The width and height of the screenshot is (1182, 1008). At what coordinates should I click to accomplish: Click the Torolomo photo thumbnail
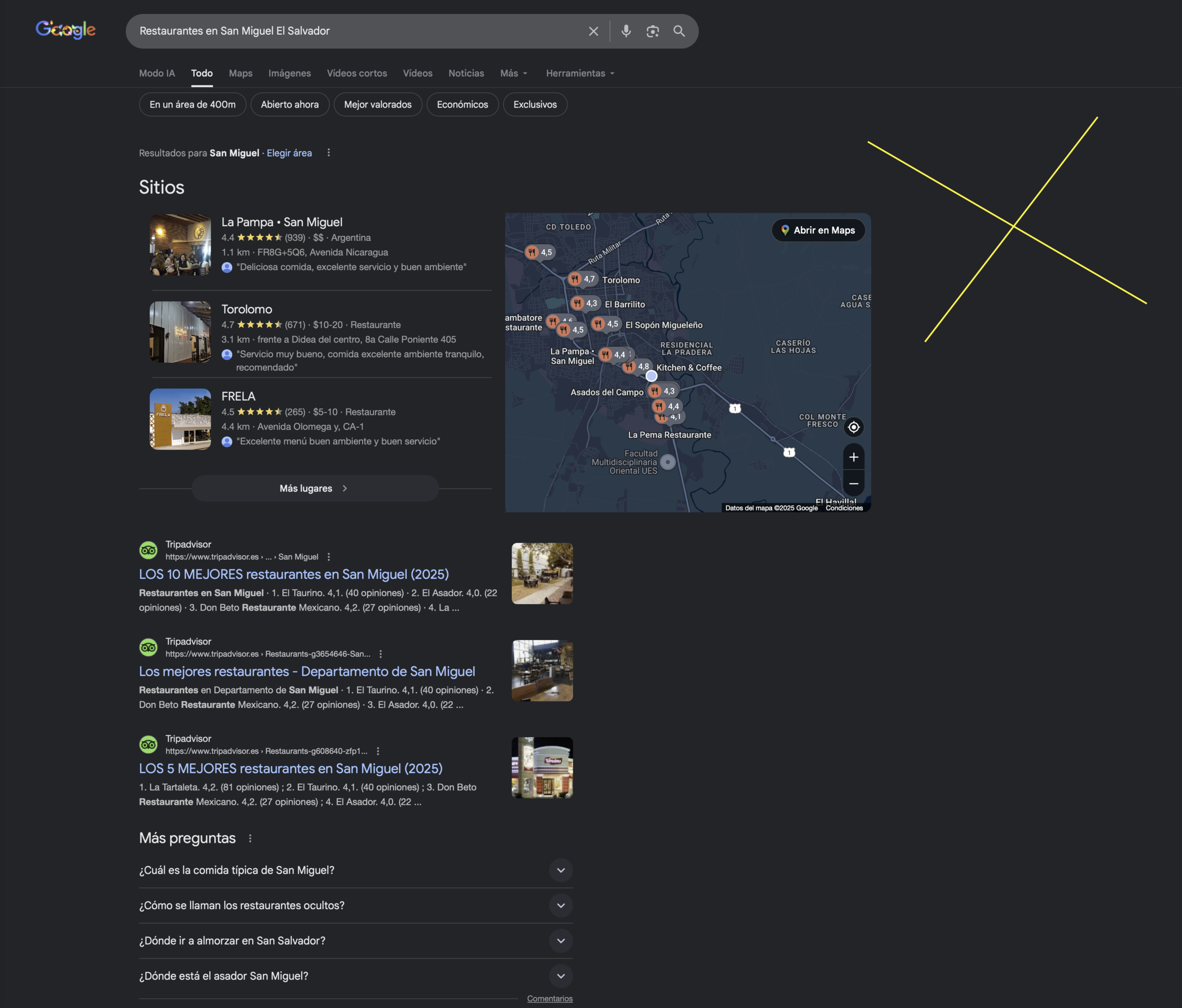(180, 332)
